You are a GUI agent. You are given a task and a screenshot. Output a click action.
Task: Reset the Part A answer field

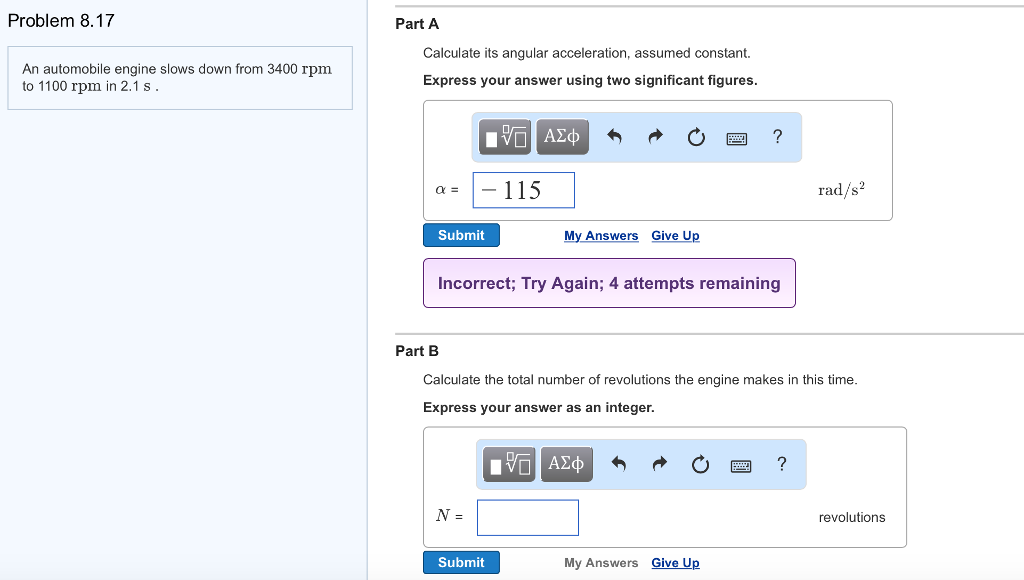click(696, 138)
